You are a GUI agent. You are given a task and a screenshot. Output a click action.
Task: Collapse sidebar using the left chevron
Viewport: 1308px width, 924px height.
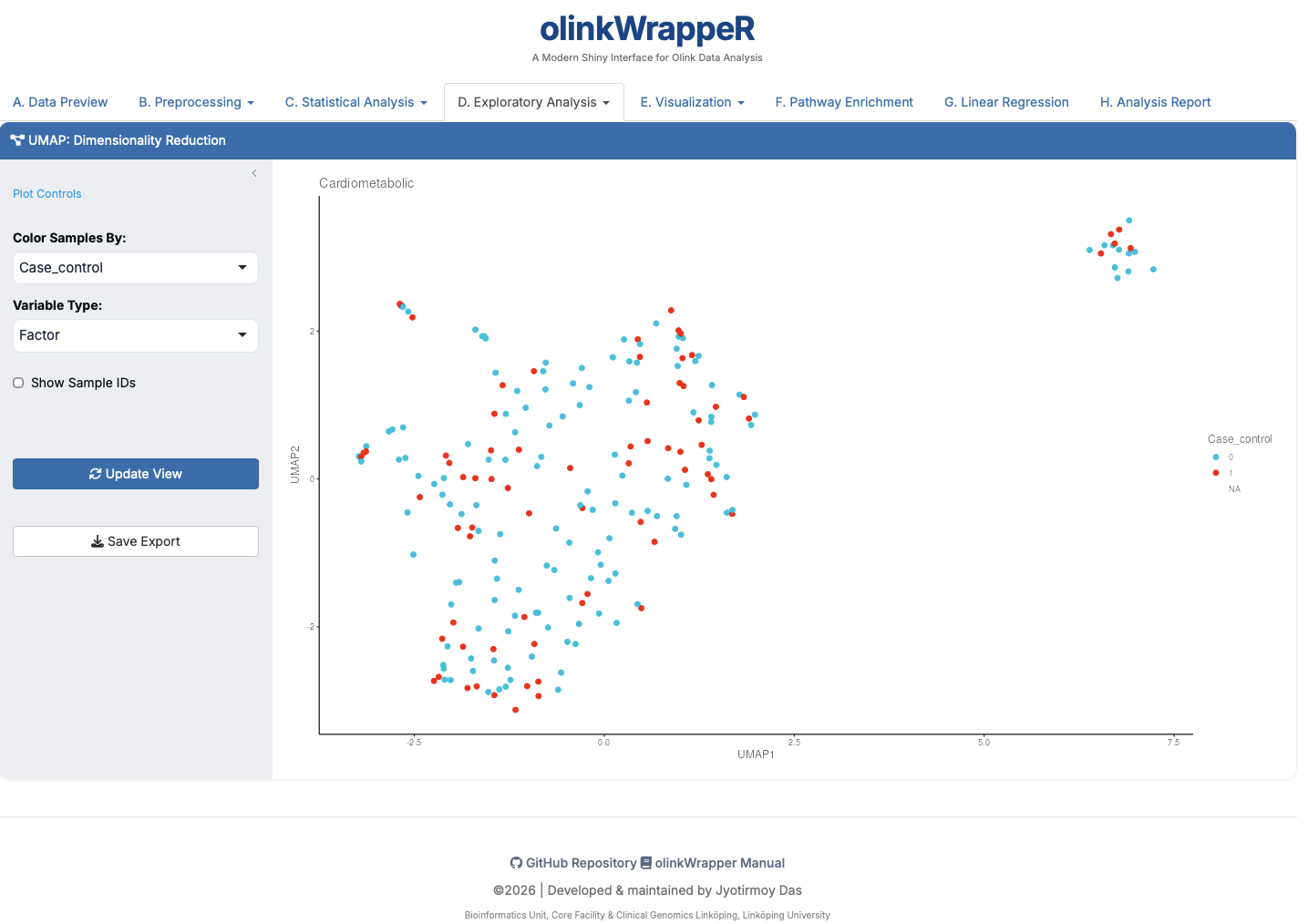pos(254,173)
